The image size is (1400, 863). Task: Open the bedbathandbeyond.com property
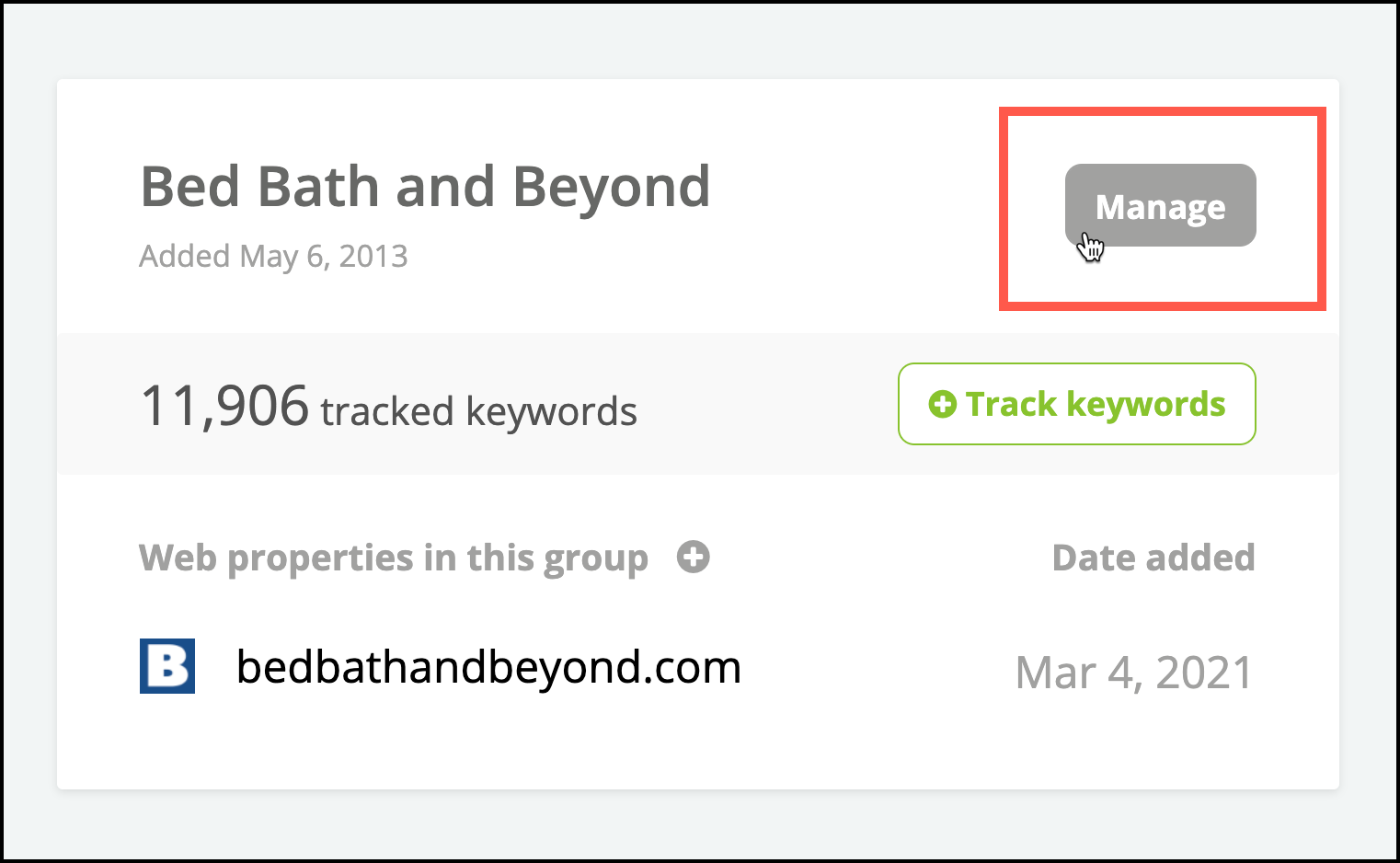point(488,667)
